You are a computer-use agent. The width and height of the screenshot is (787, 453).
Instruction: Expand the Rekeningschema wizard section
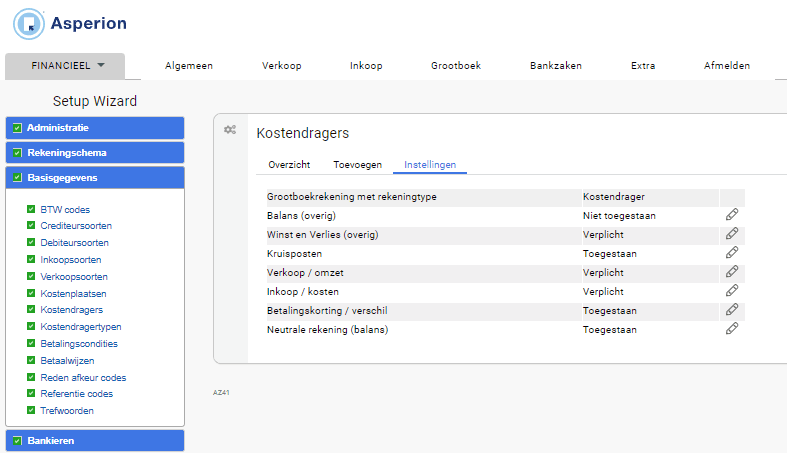click(95, 153)
